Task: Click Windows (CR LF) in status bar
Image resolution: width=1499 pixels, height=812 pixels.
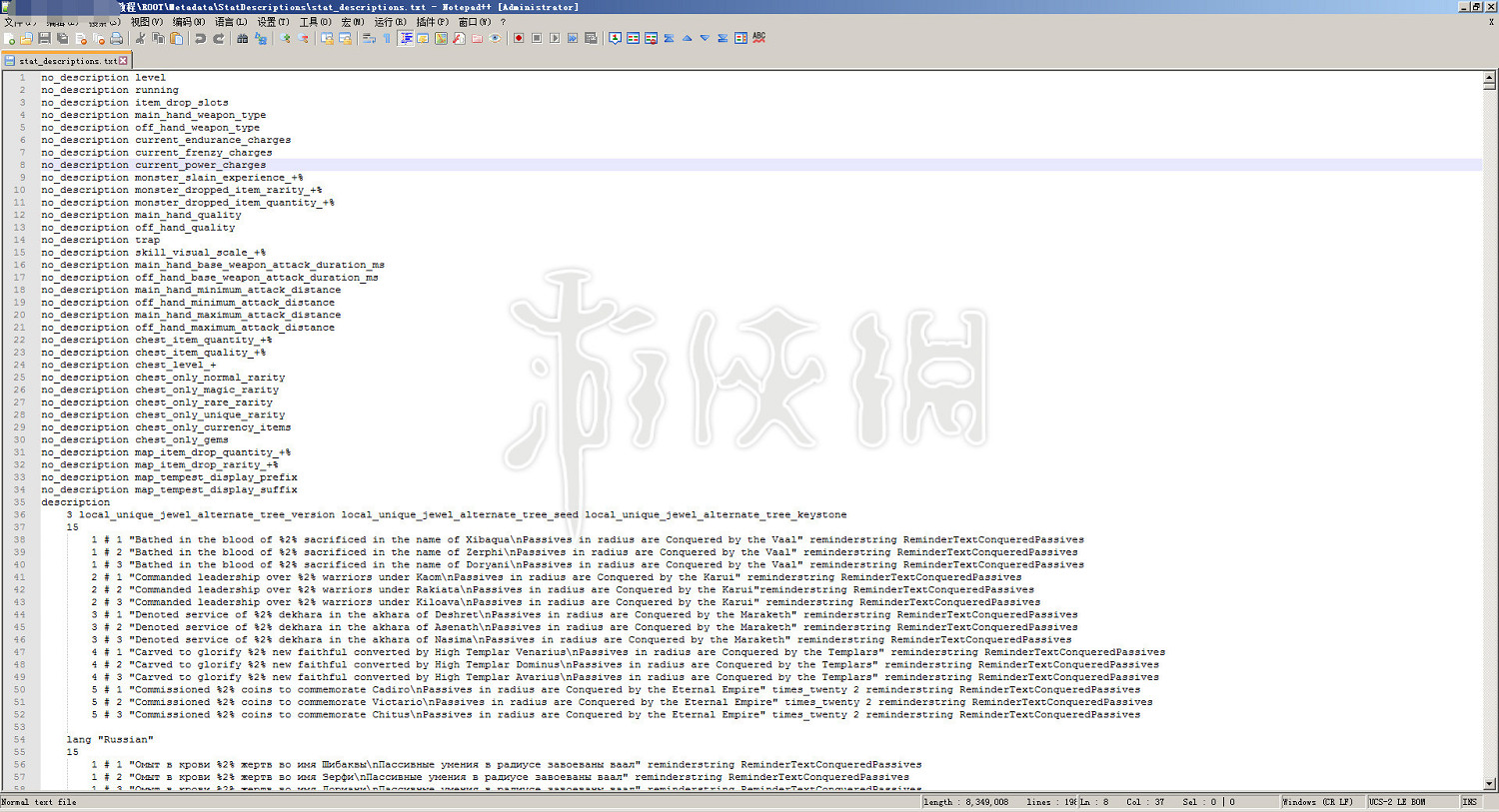Action: click(1317, 802)
